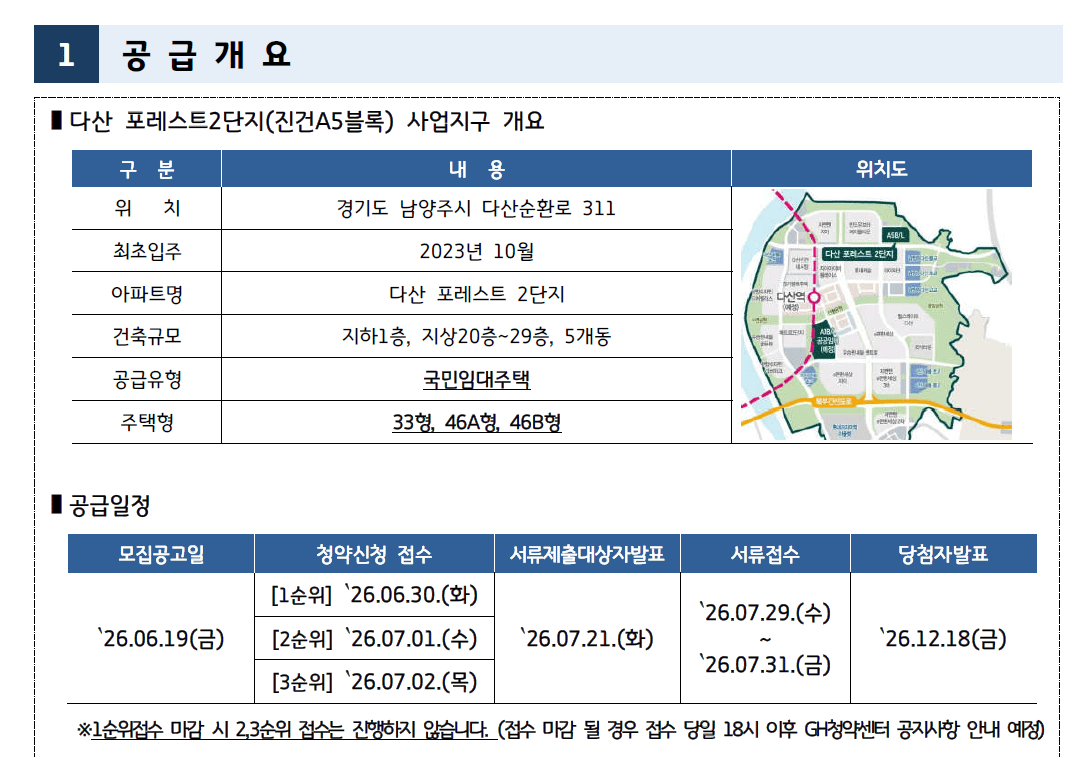Select the '다산 포레스트 2단지' apartment name cell
Viewport: 1082px width, 757px height.
476,294
